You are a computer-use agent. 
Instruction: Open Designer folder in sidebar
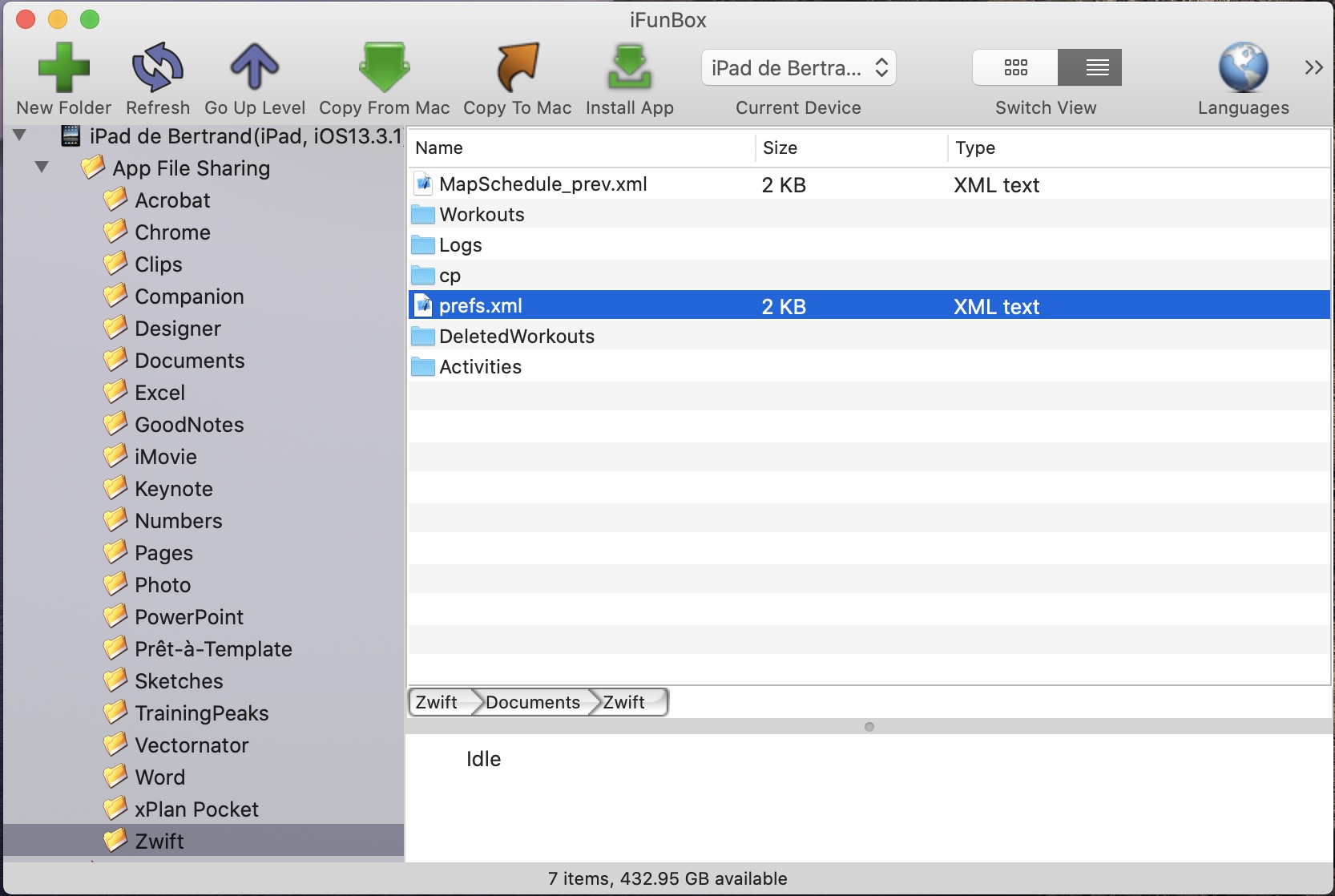(163, 329)
